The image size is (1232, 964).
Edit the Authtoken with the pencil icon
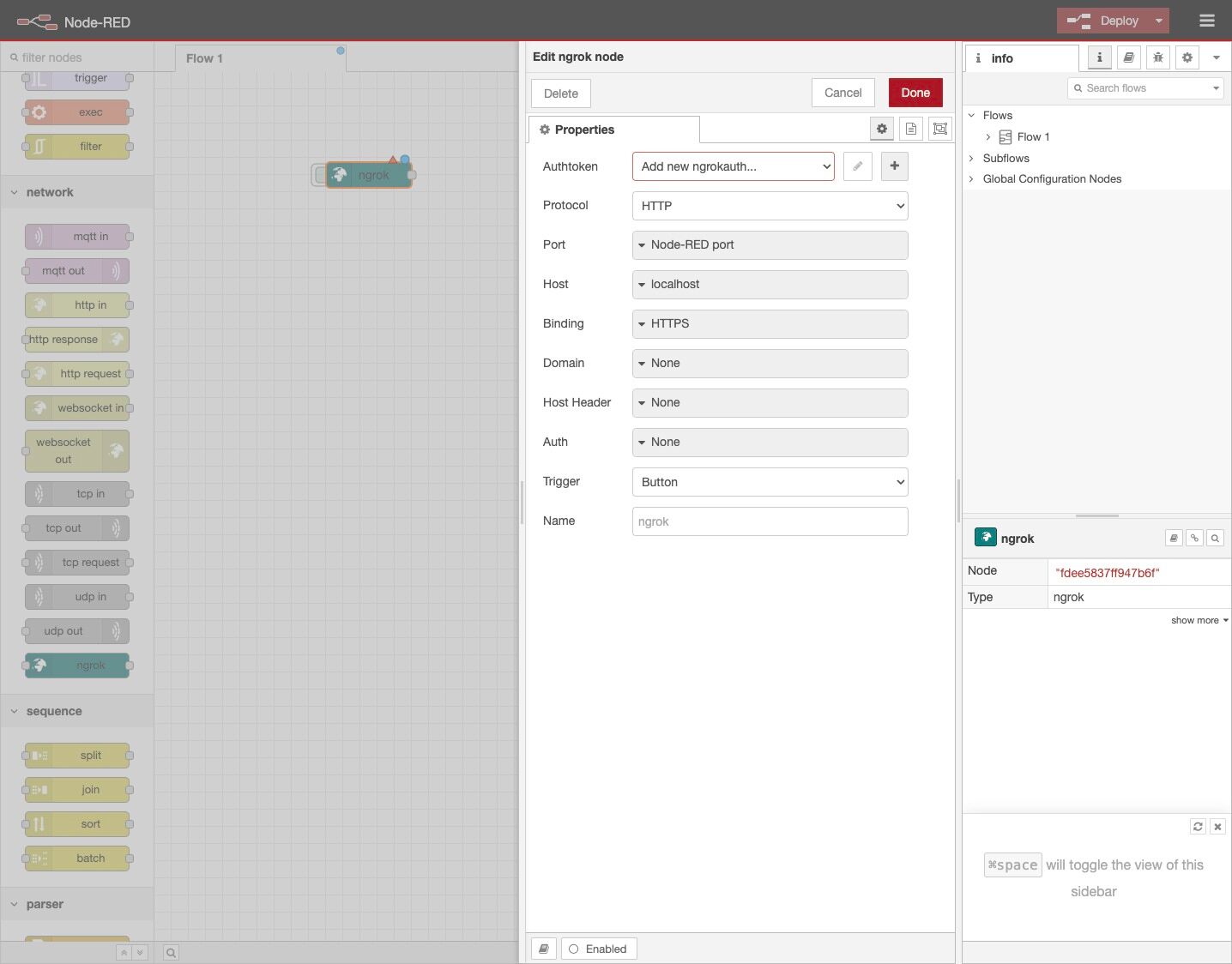(x=857, y=166)
